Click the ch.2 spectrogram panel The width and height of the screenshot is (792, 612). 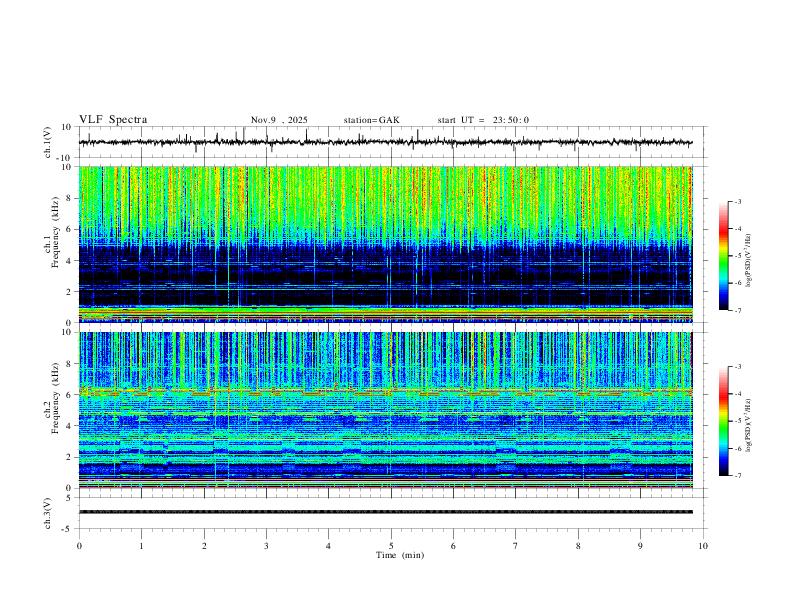click(385, 410)
